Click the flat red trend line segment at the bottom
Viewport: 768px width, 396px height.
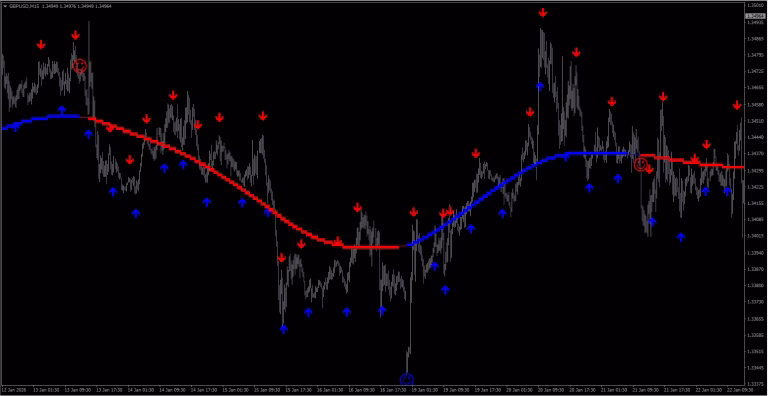pyautogui.click(x=375, y=247)
